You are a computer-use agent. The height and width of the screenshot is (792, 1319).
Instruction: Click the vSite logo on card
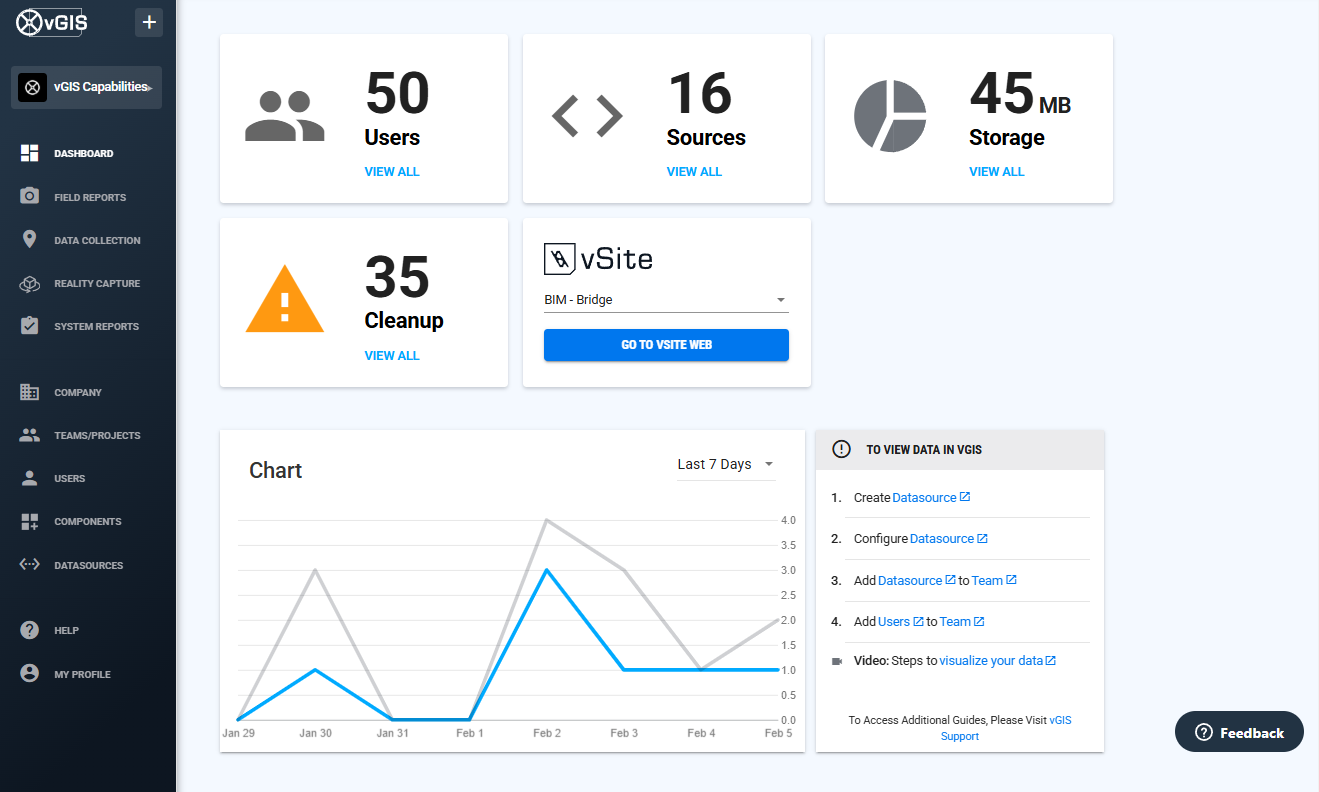coord(598,260)
